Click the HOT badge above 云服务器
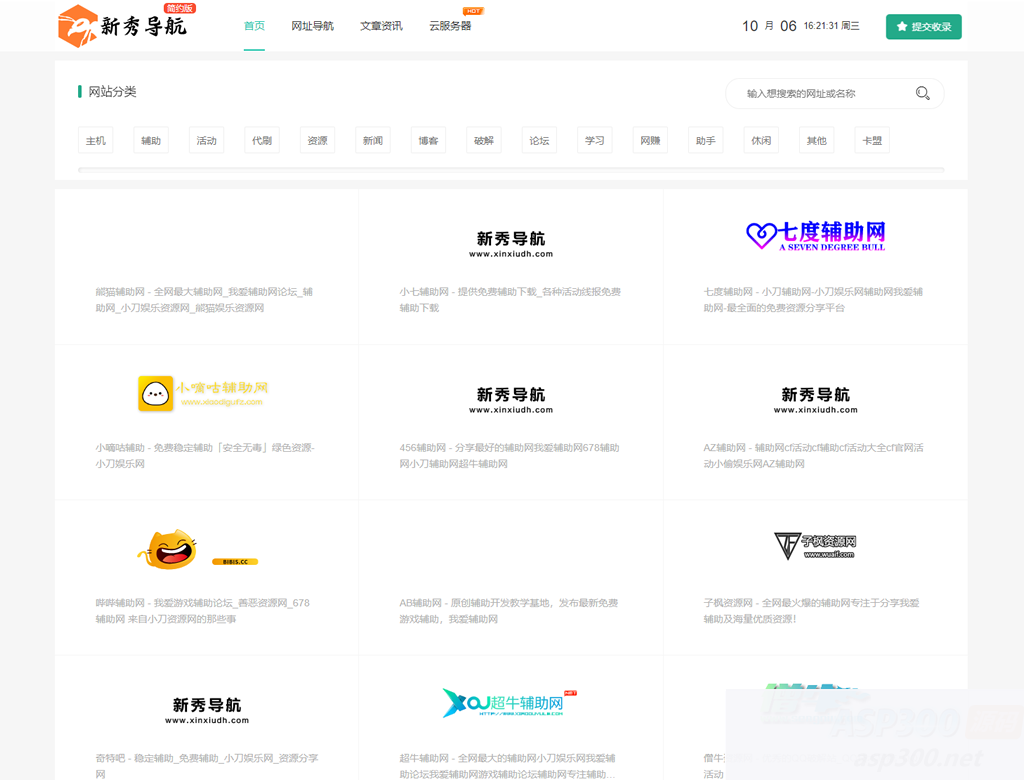This screenshot has height=780, width=1024. 471,11
